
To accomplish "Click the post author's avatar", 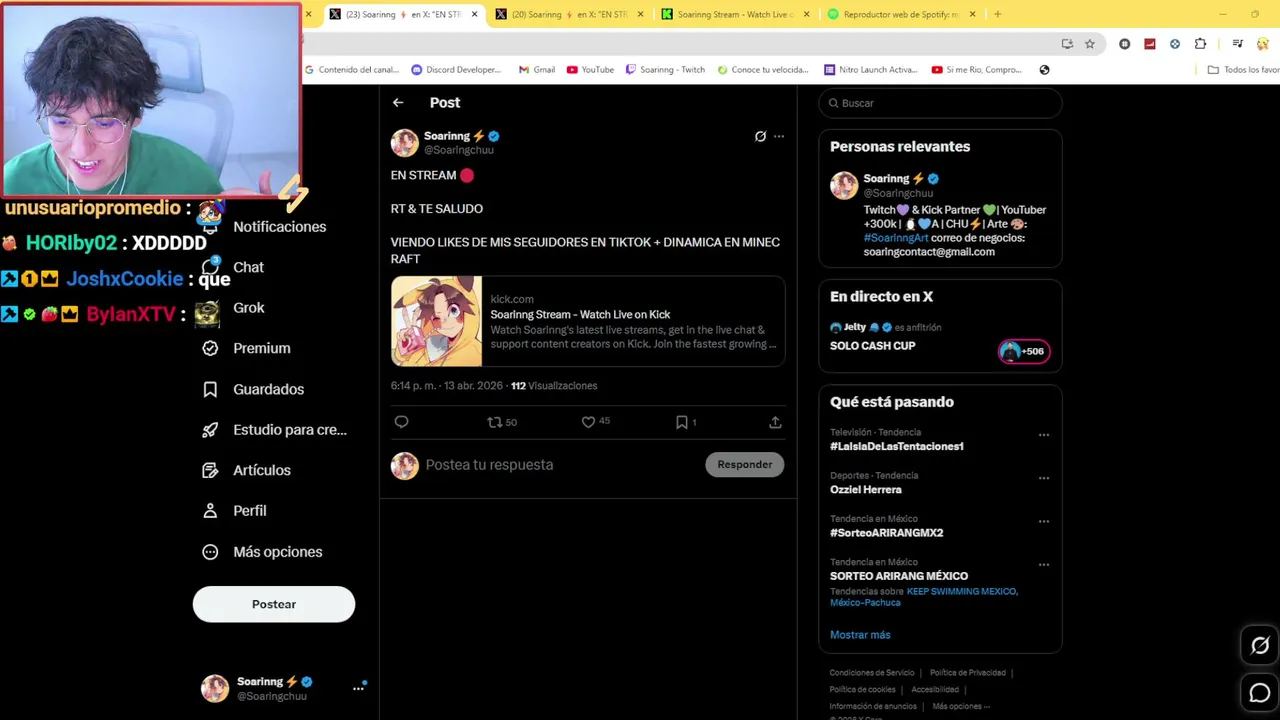I will pos(405,143).
